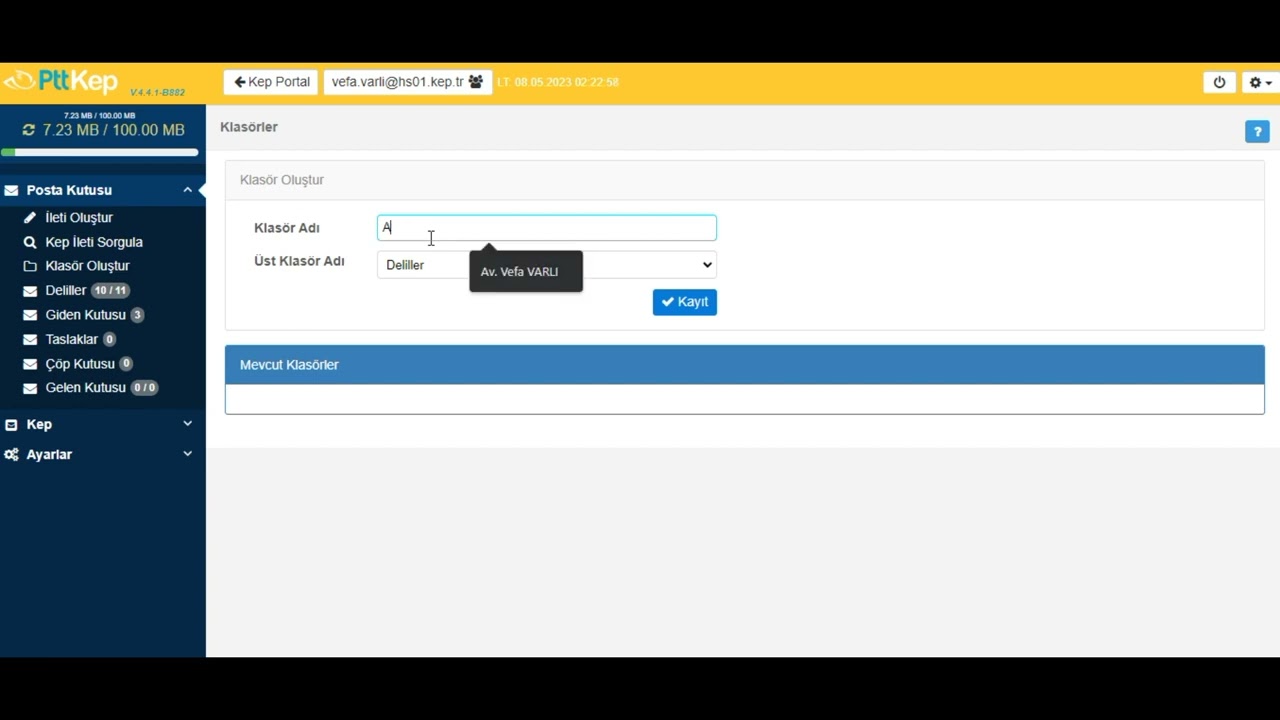Expand the Ayarlar menu section

[x=103, y=454]
